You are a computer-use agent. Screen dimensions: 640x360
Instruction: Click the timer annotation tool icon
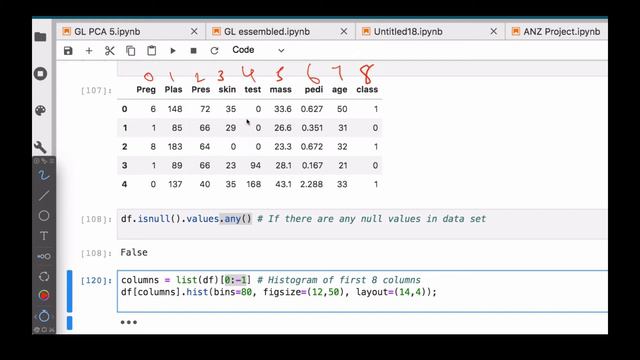click(44, 316)
